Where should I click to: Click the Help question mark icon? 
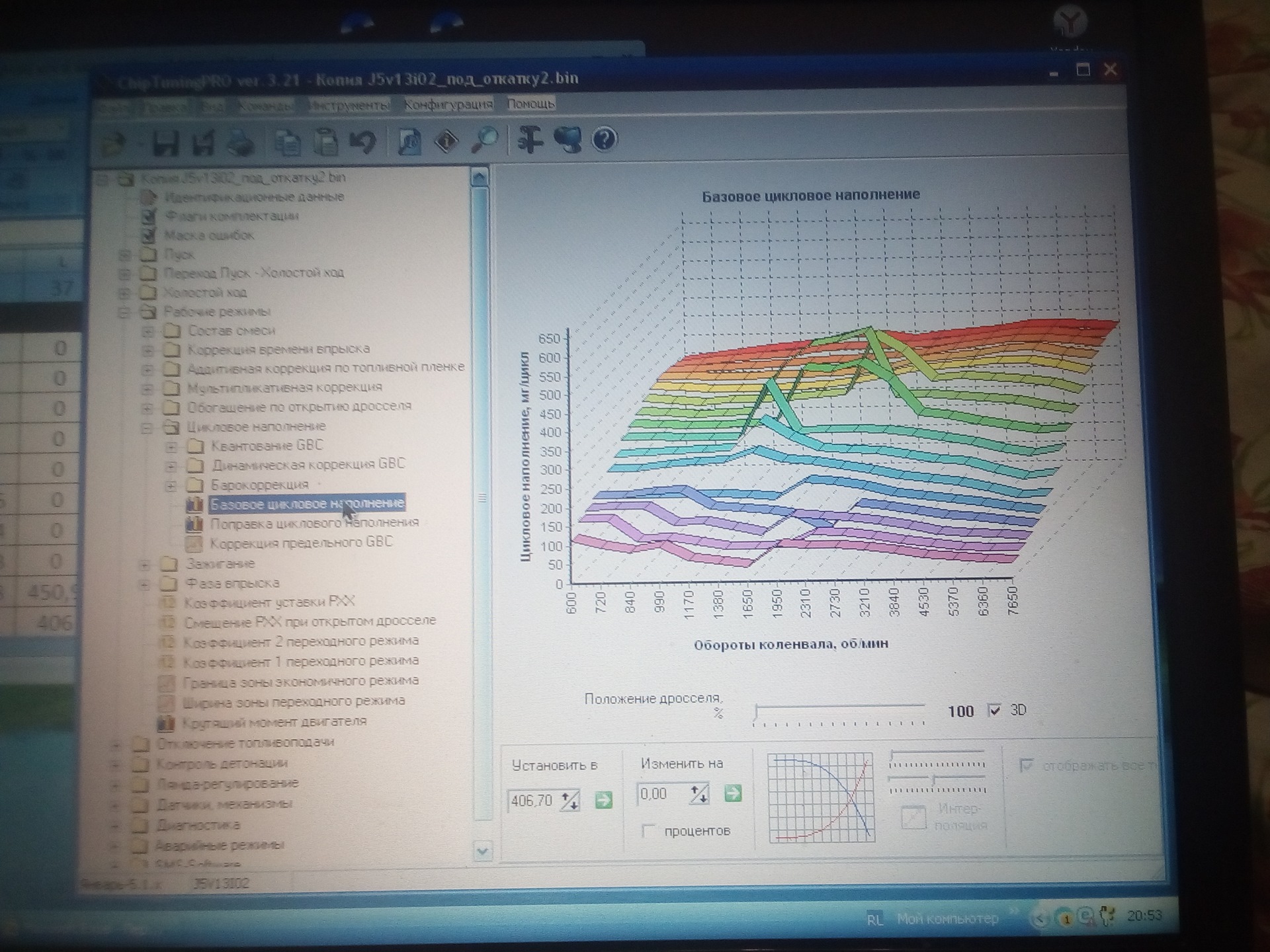[x=604, y=139]
